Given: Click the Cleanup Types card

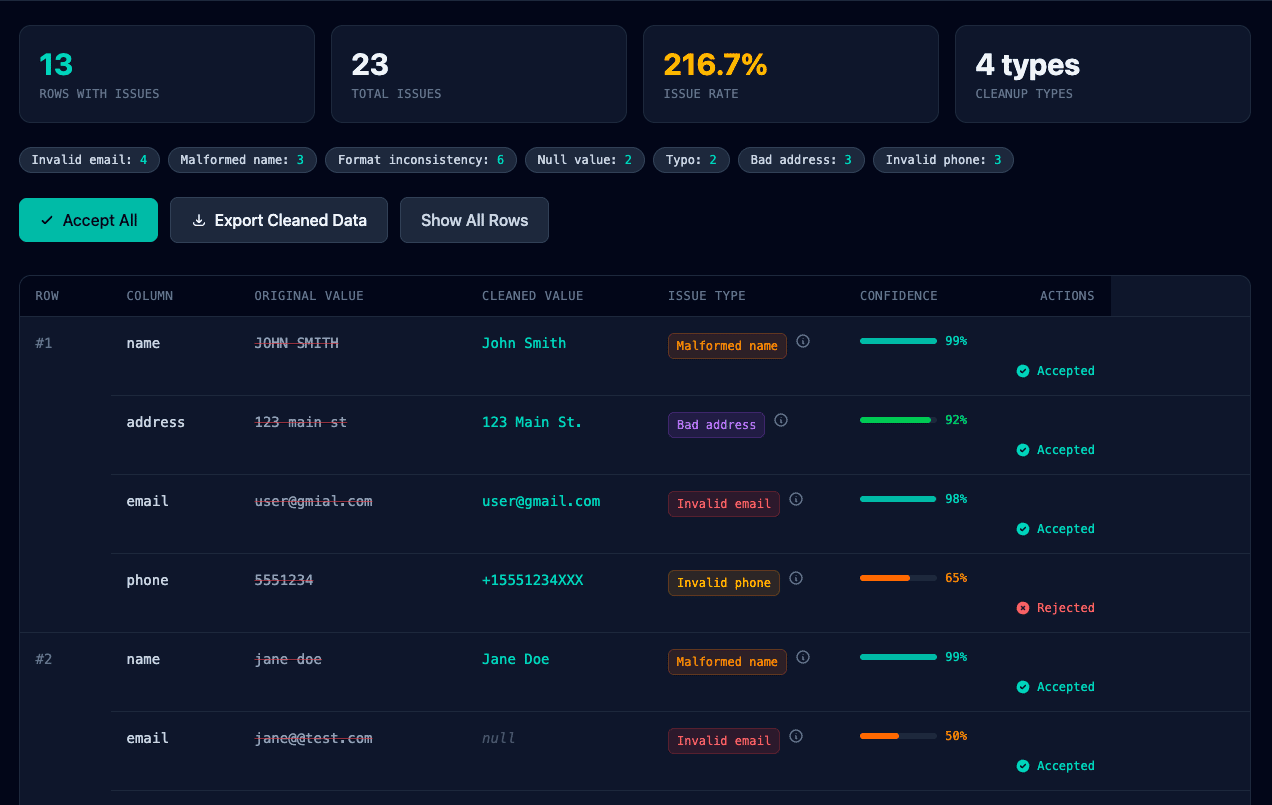Looking at the screenshot, I should [1103, 74].
